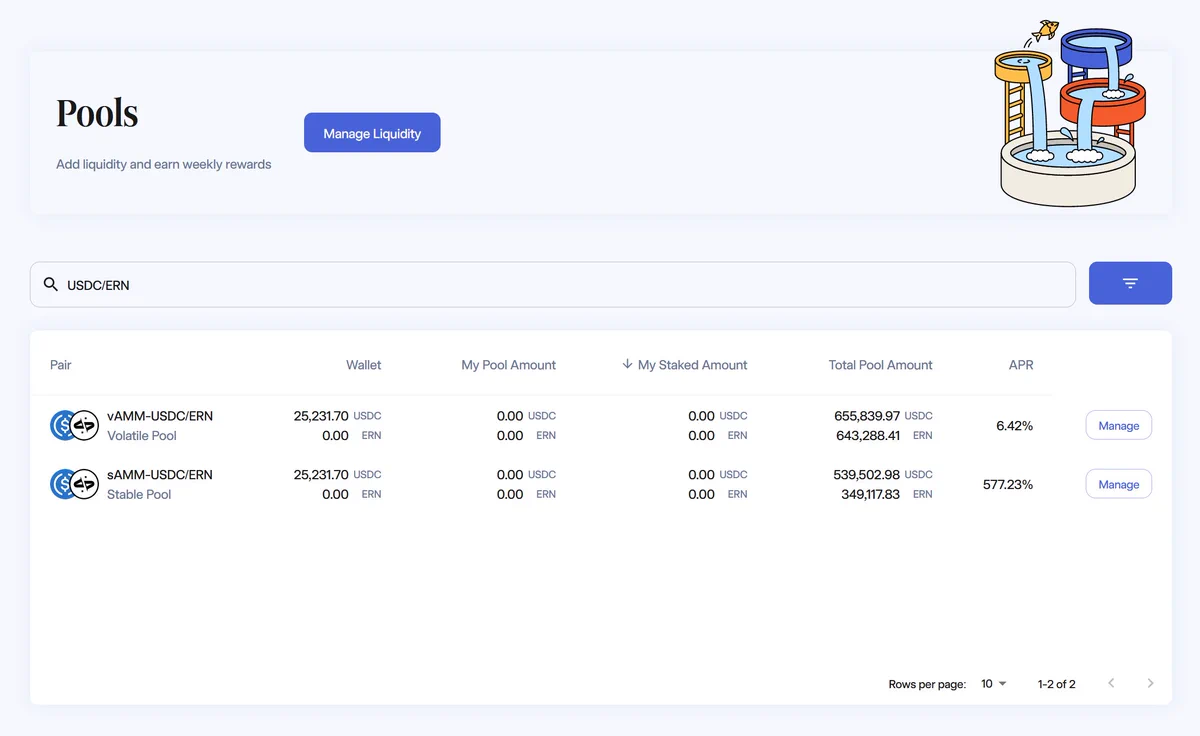
Task: Select the vAMM-USDC/ERN pair name
Action: point(160,416)
